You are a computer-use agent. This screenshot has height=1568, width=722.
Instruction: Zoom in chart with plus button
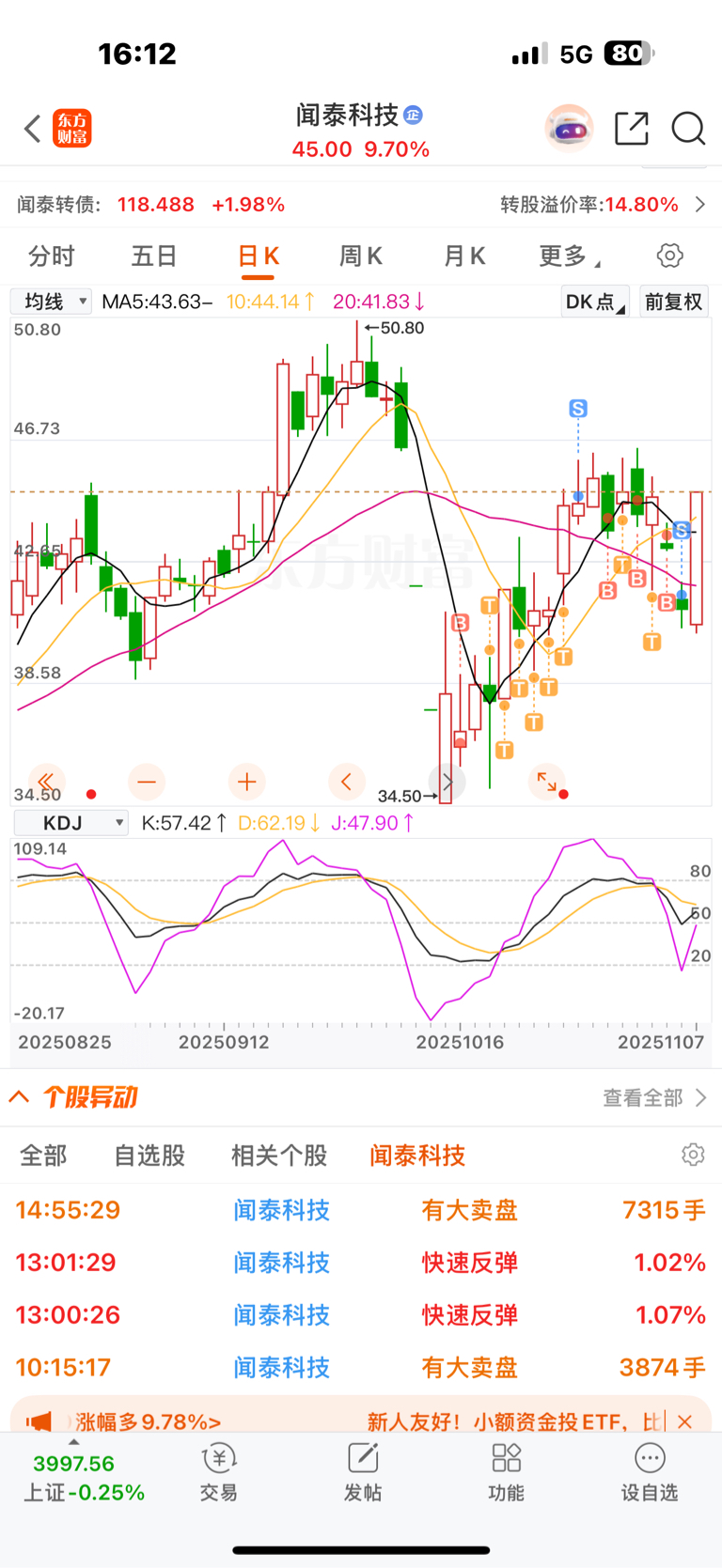tap(247, 781)
